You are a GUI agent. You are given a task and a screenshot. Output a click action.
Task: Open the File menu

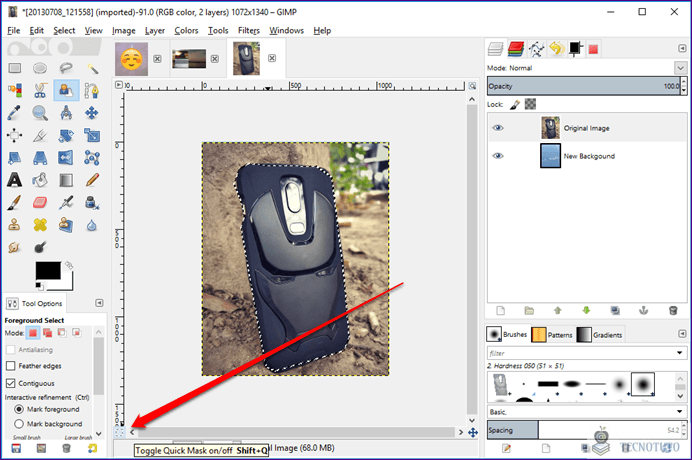(x=14, y=30)
